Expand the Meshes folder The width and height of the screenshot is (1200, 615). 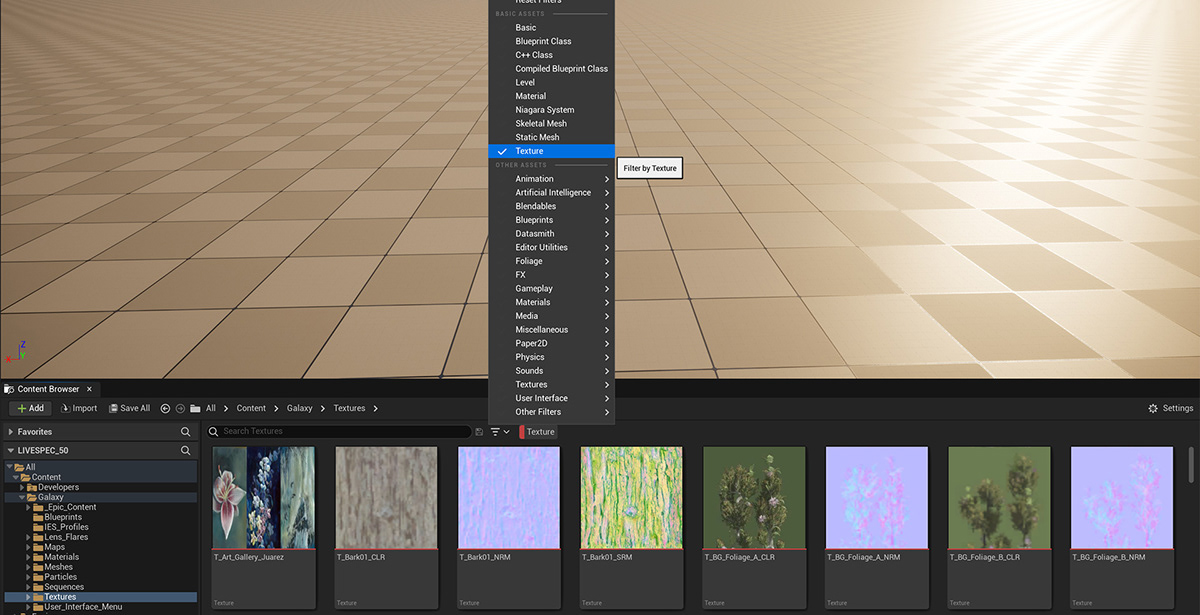[27, 566]
